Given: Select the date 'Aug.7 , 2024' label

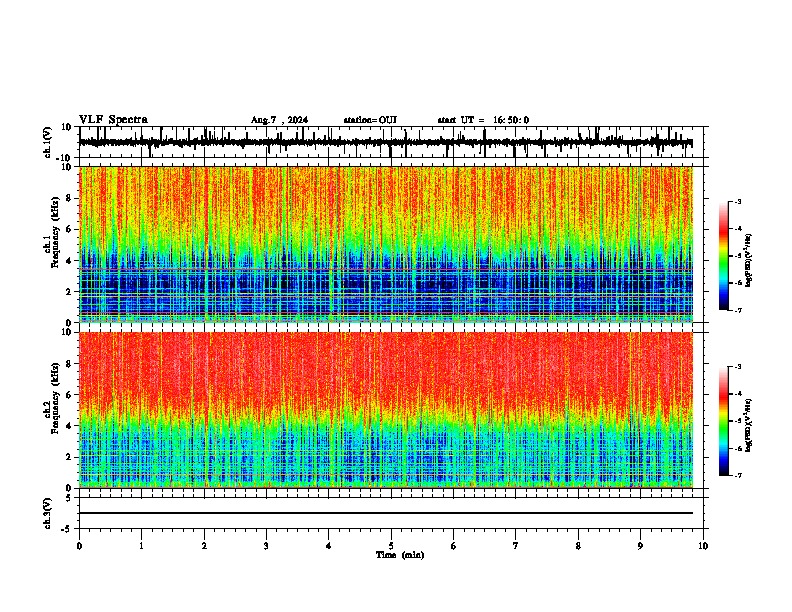Looking at the screenshot, I should 279,120.
